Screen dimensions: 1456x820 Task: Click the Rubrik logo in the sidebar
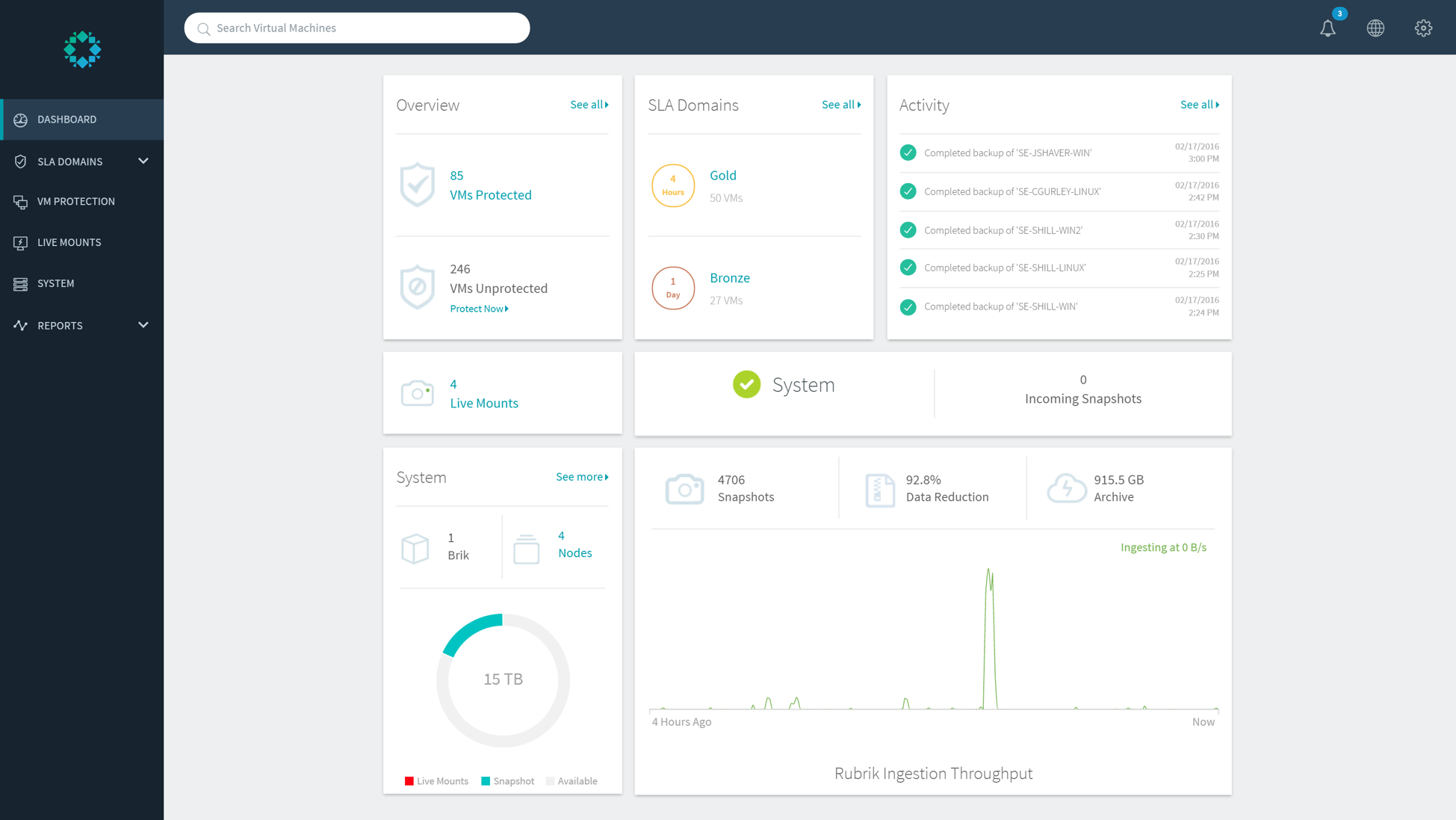pyautogui.click(x=81, y=49)
